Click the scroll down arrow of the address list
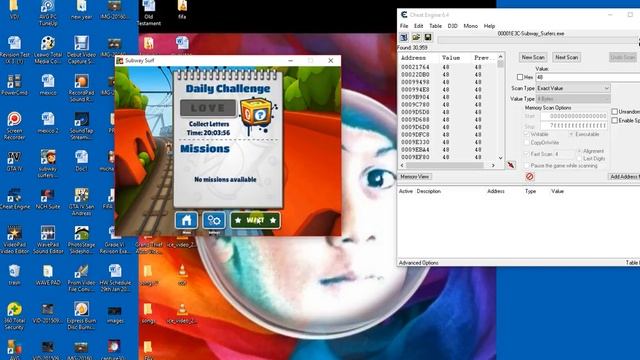This screenshot has height=360, width=640. click(500, 158)
